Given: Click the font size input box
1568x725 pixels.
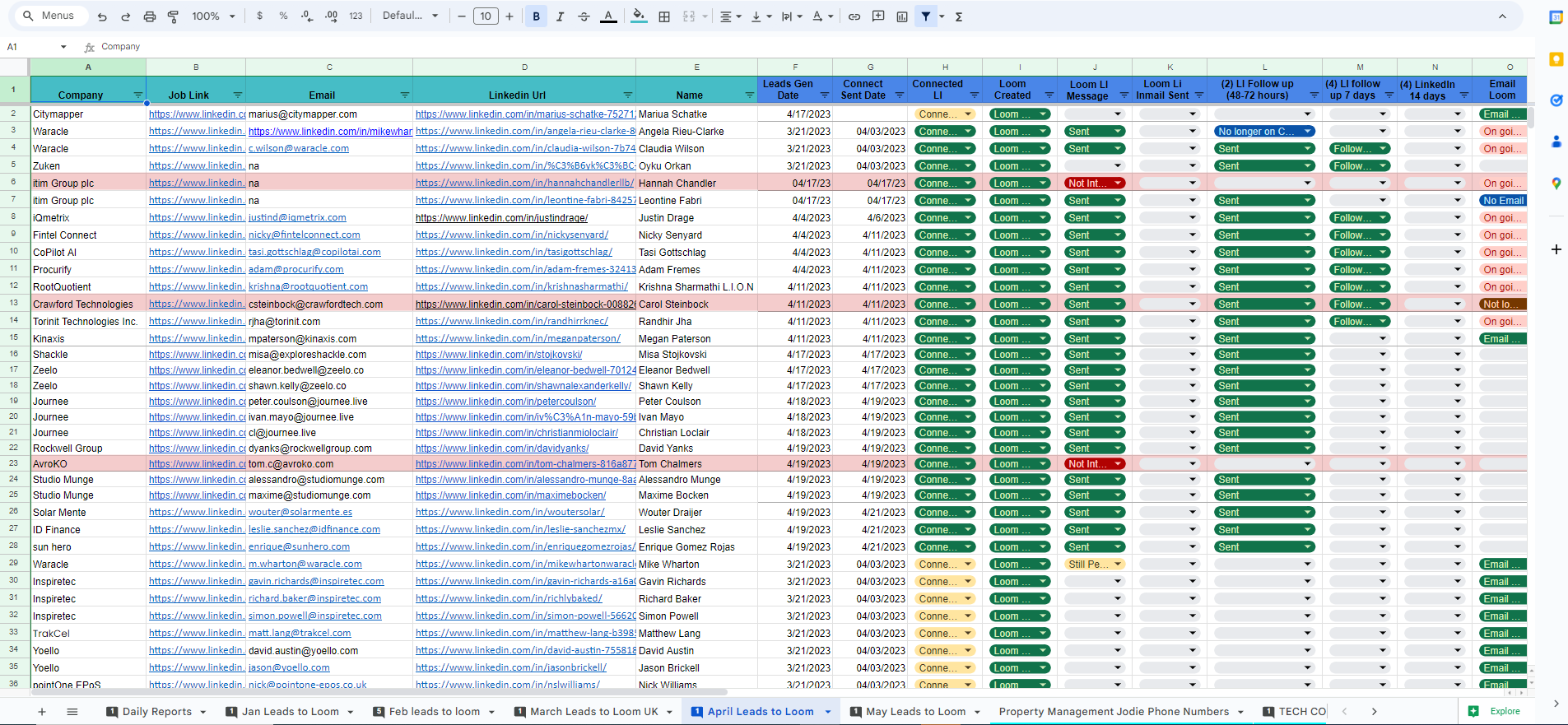Looking at the screenshot, I should pos(486,16).
